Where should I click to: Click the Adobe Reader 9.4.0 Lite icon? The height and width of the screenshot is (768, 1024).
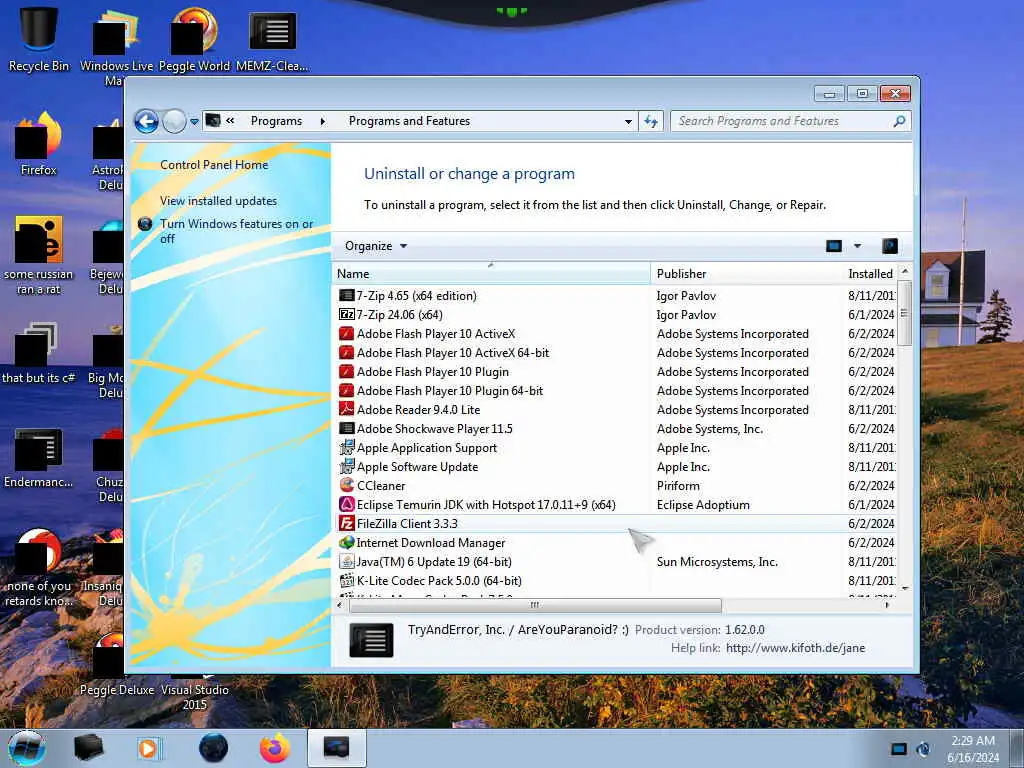tap(347, 409)
